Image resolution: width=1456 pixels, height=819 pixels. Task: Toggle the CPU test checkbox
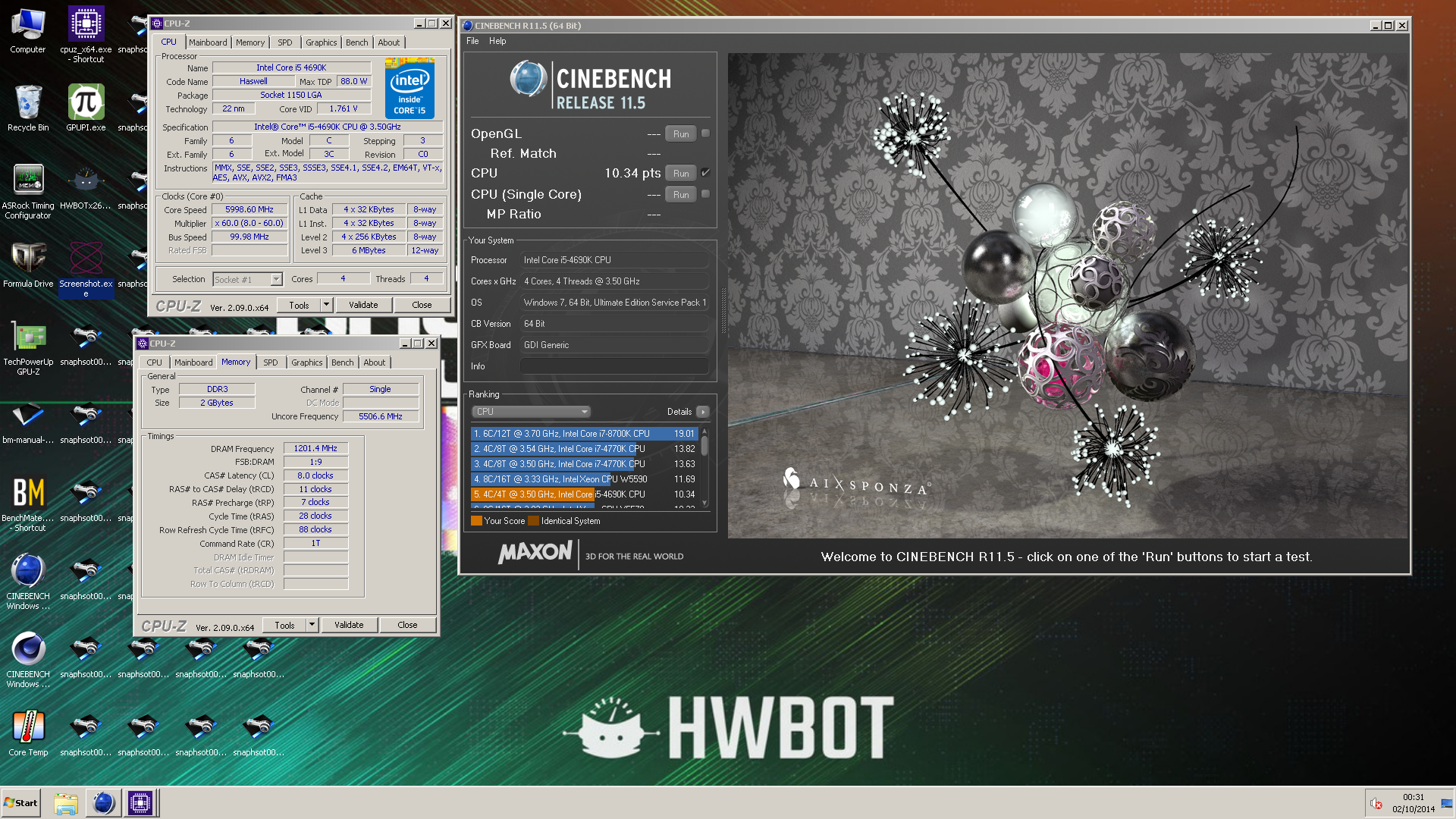pos(705,173)
